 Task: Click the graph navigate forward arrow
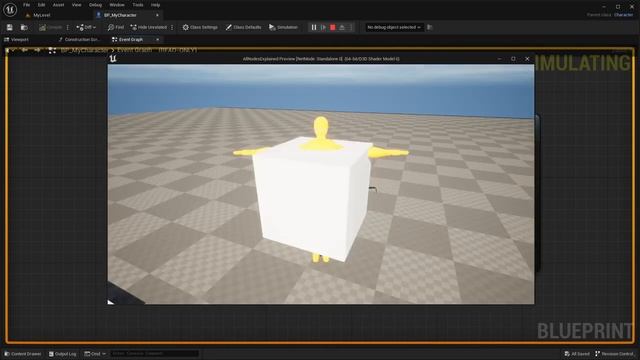pyautogui.click(x=38, y=50)
